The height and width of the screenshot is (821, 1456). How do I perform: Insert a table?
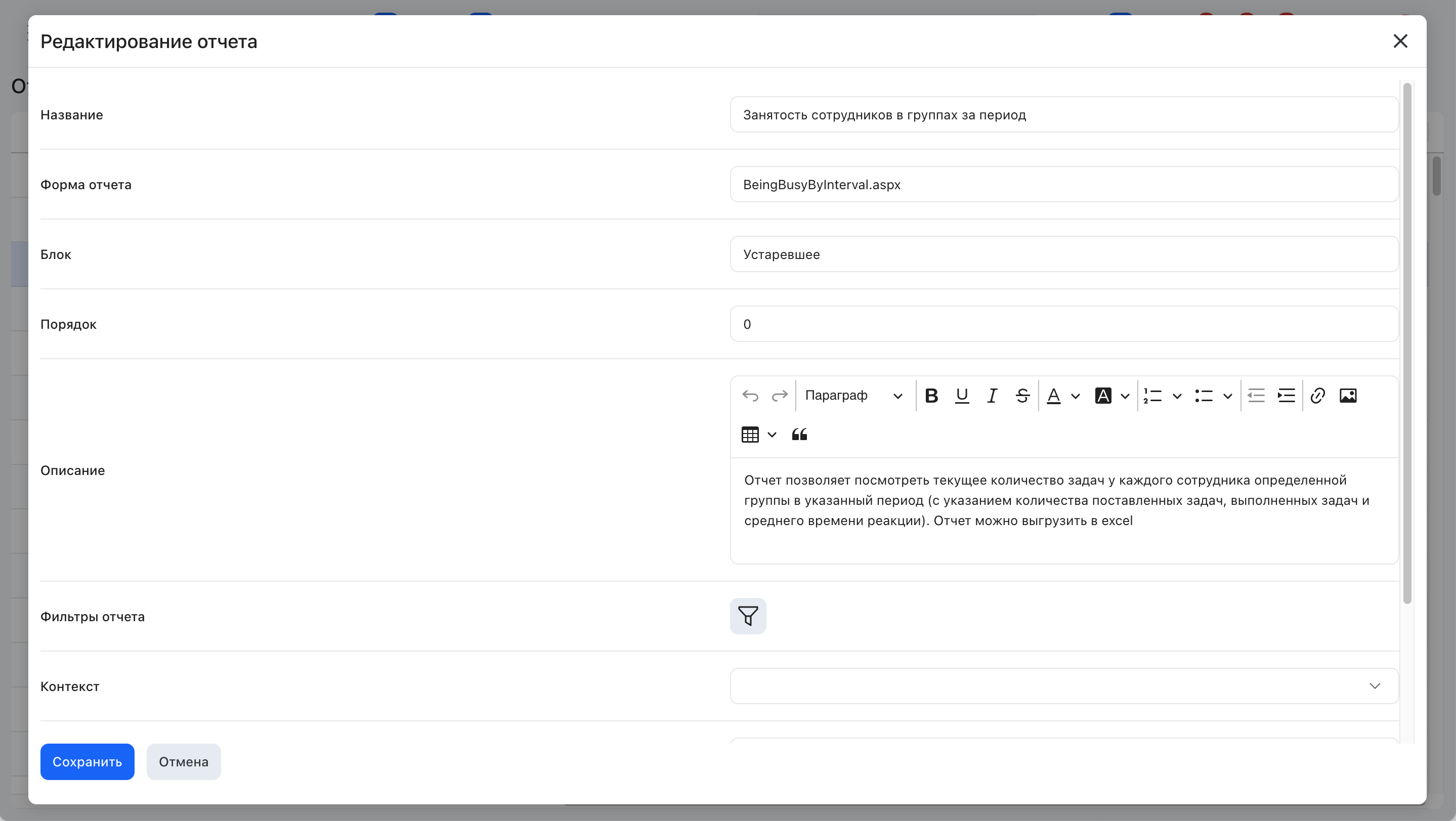[x=750, y=435]
